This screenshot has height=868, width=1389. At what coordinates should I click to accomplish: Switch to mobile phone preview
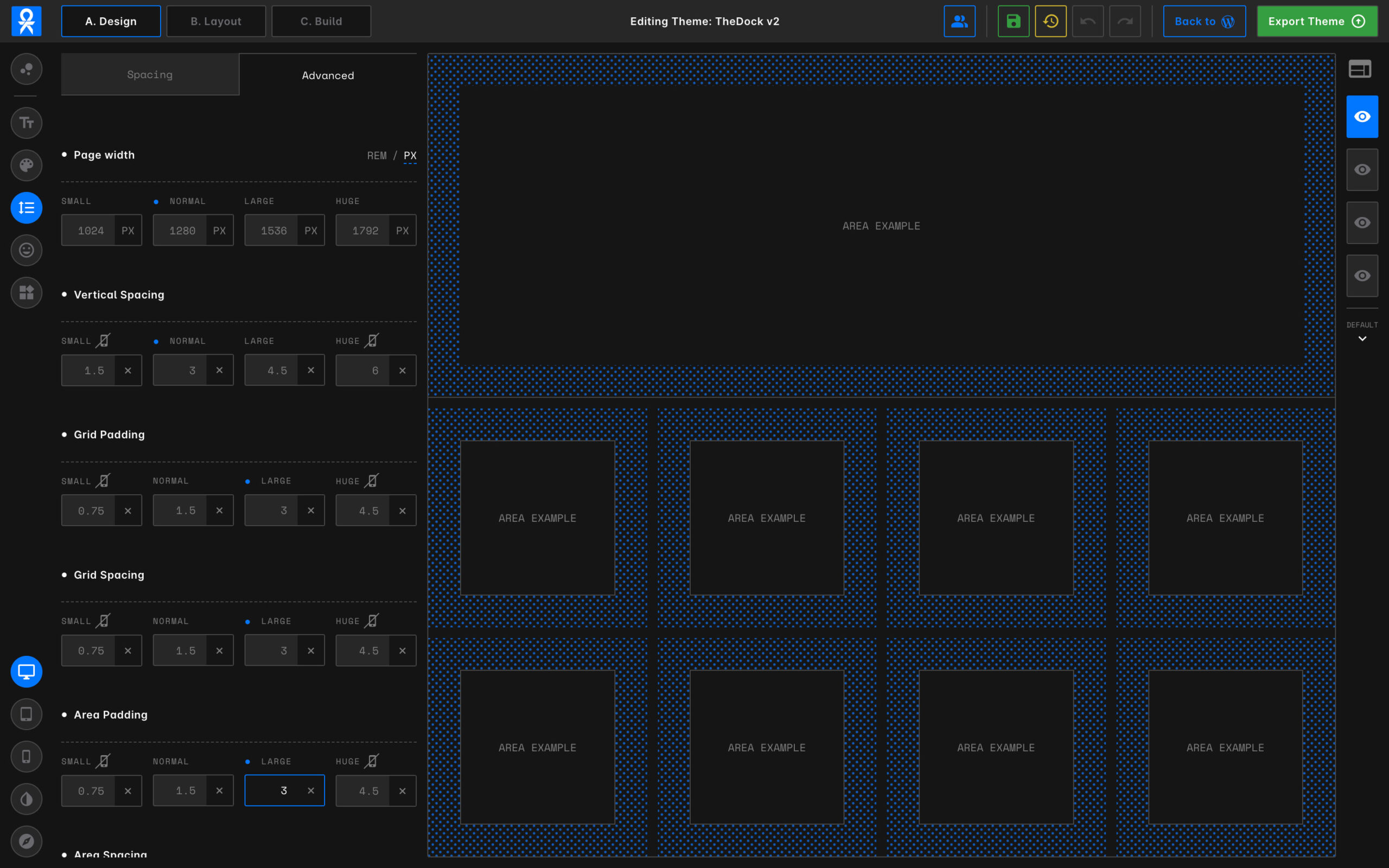(27, 757)
